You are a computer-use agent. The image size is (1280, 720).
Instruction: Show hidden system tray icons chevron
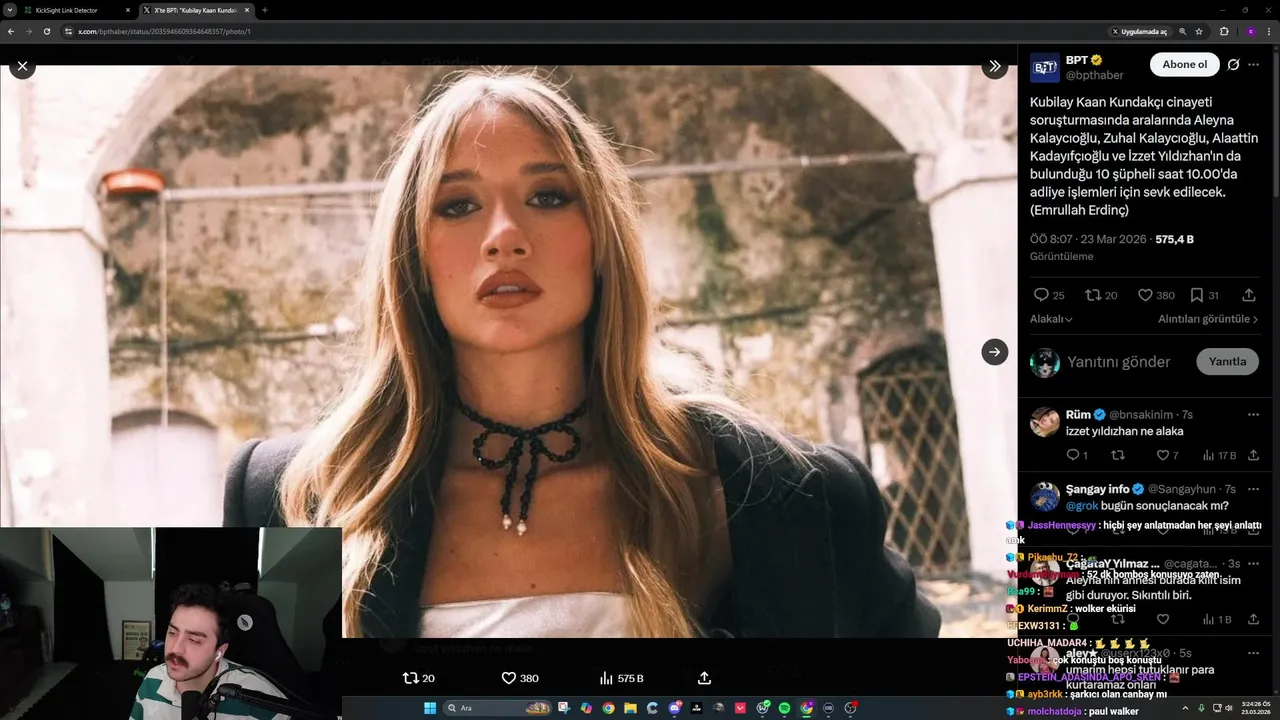coord(1186,708)
